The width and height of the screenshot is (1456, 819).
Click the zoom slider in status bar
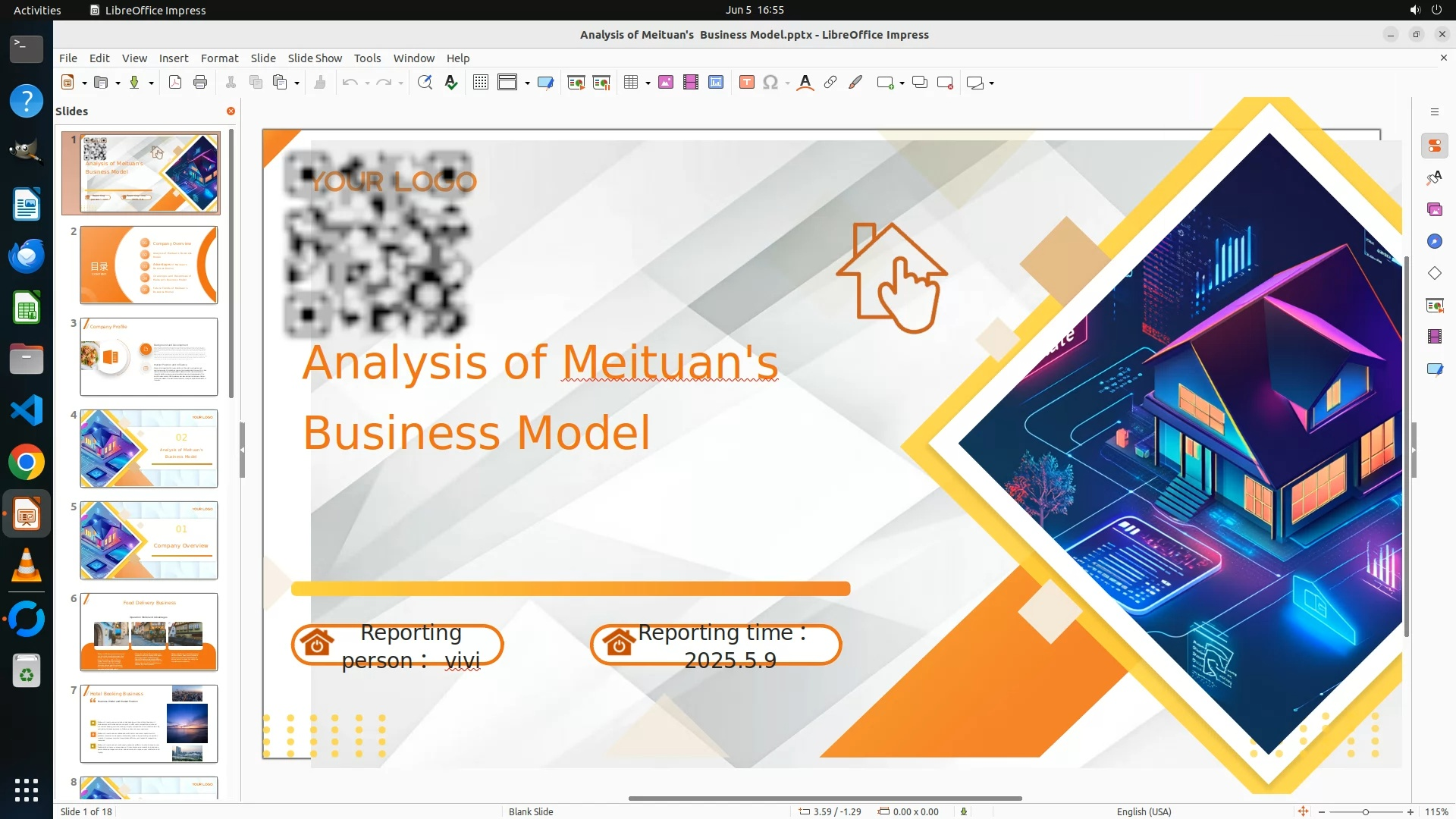click(x=1365, y=811)
